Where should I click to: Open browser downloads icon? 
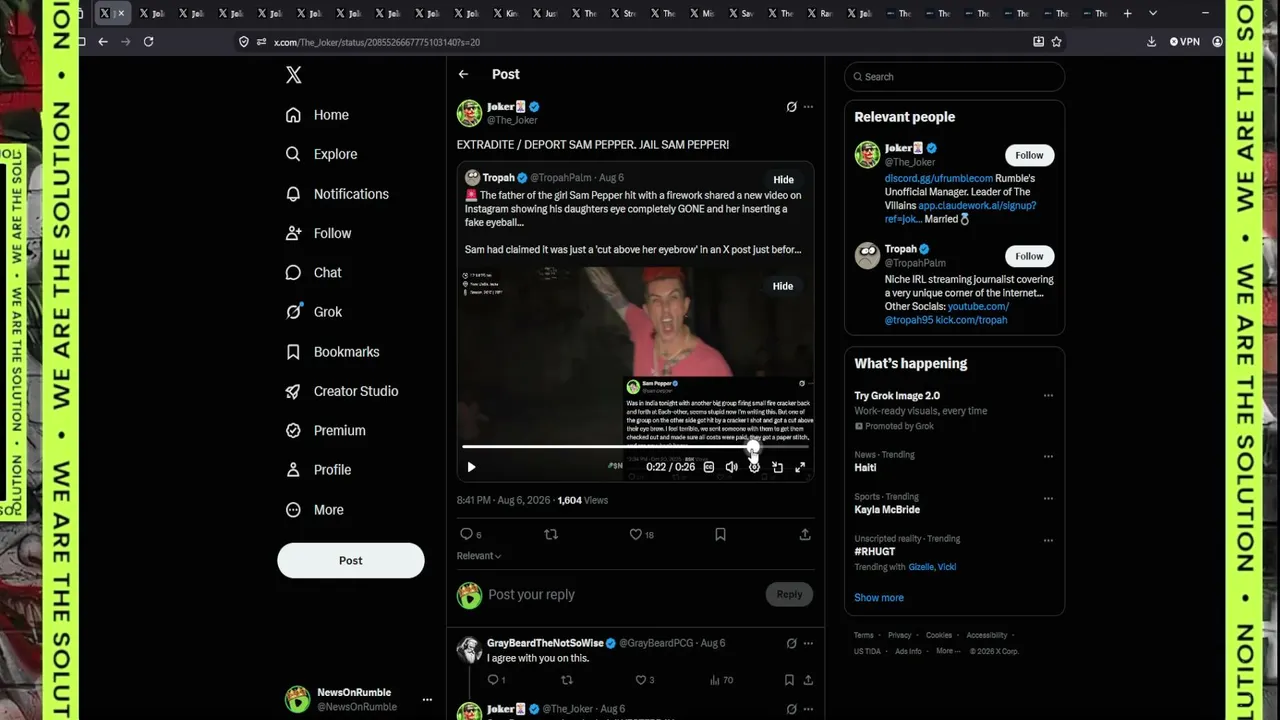pyautogui.click(x=1151, y=42)
